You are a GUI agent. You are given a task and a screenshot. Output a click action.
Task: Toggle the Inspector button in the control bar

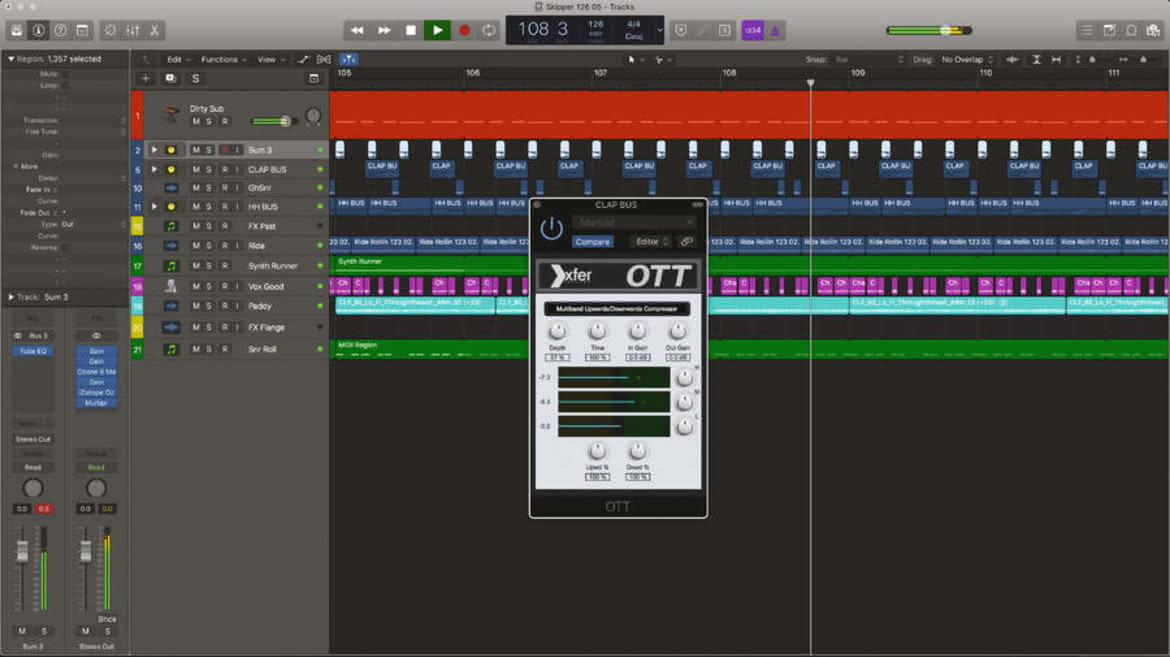(x=38, y=31)
